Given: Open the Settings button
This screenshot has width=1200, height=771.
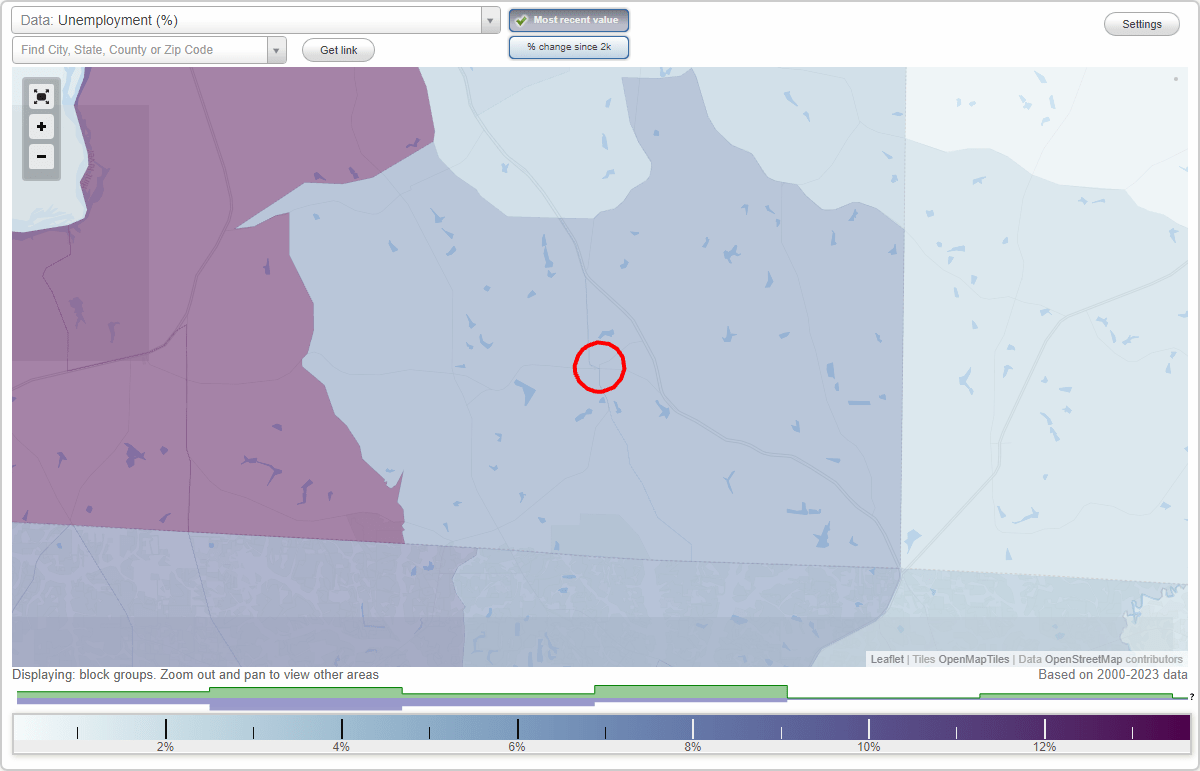Looking at the screenshot, I should click(x=1142, y=24).
